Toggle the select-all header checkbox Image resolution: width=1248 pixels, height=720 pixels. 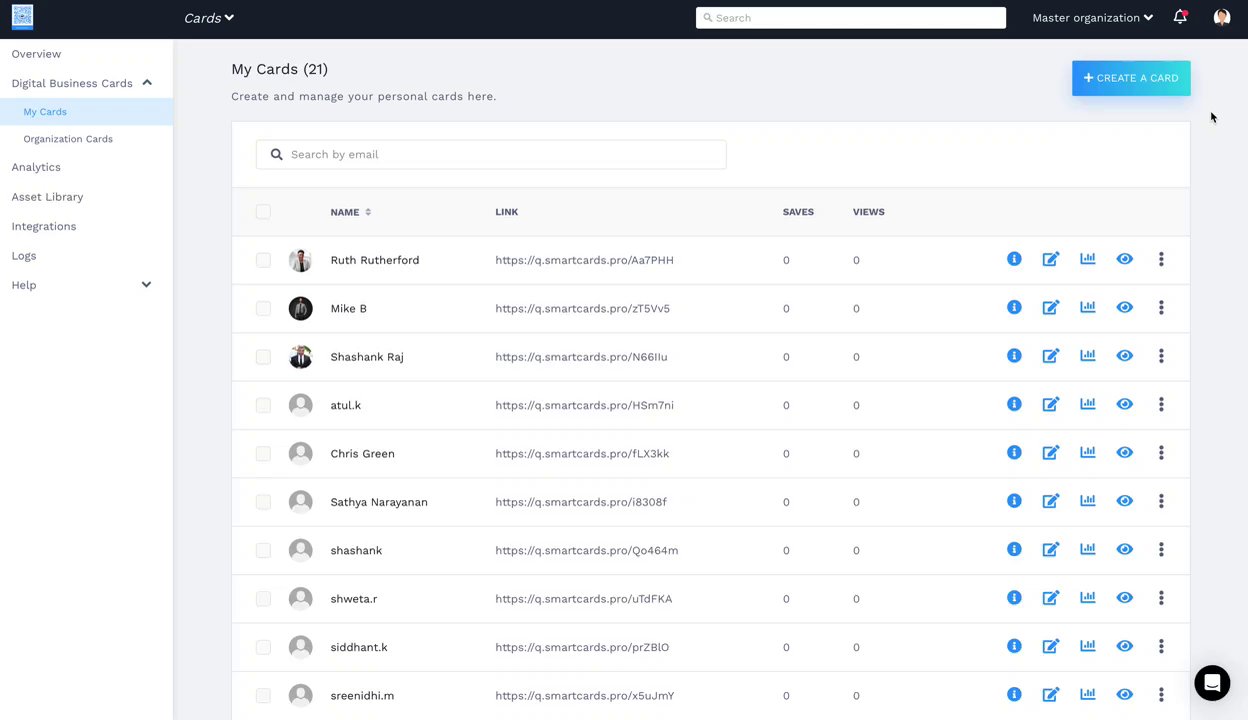(x=263, y=212)
